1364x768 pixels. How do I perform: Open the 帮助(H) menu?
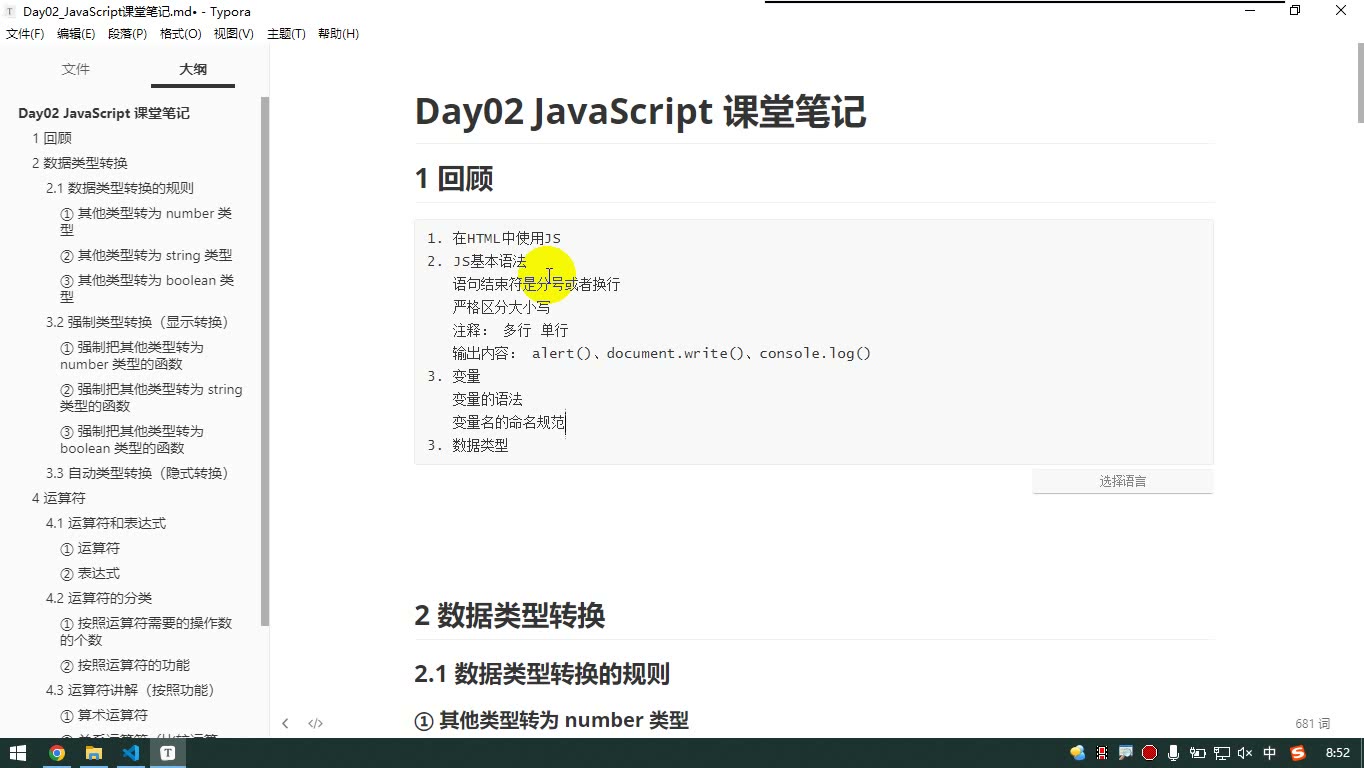(x=338, y=34)
